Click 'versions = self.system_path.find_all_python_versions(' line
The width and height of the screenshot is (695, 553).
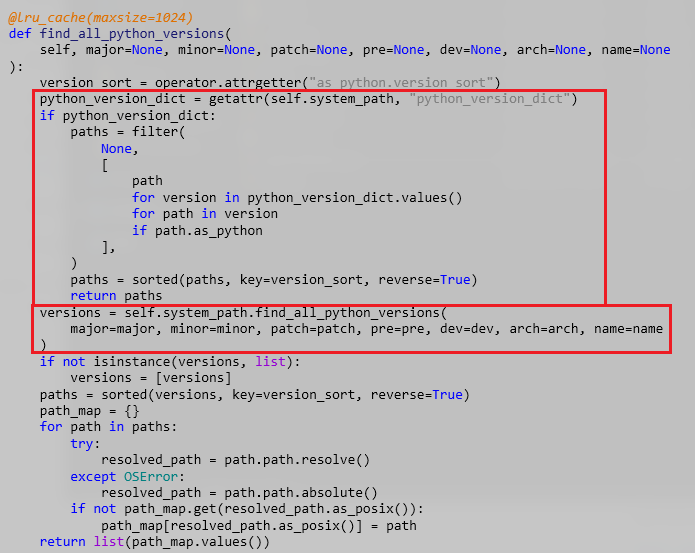243,313
